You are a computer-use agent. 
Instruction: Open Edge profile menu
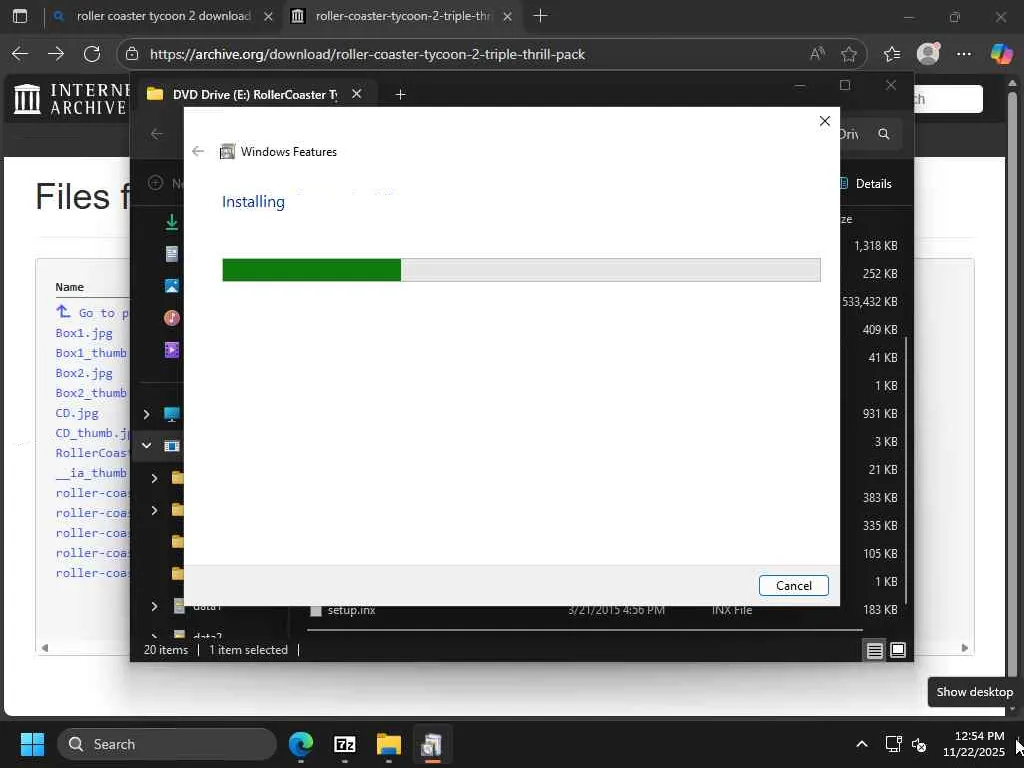[928, 54]
